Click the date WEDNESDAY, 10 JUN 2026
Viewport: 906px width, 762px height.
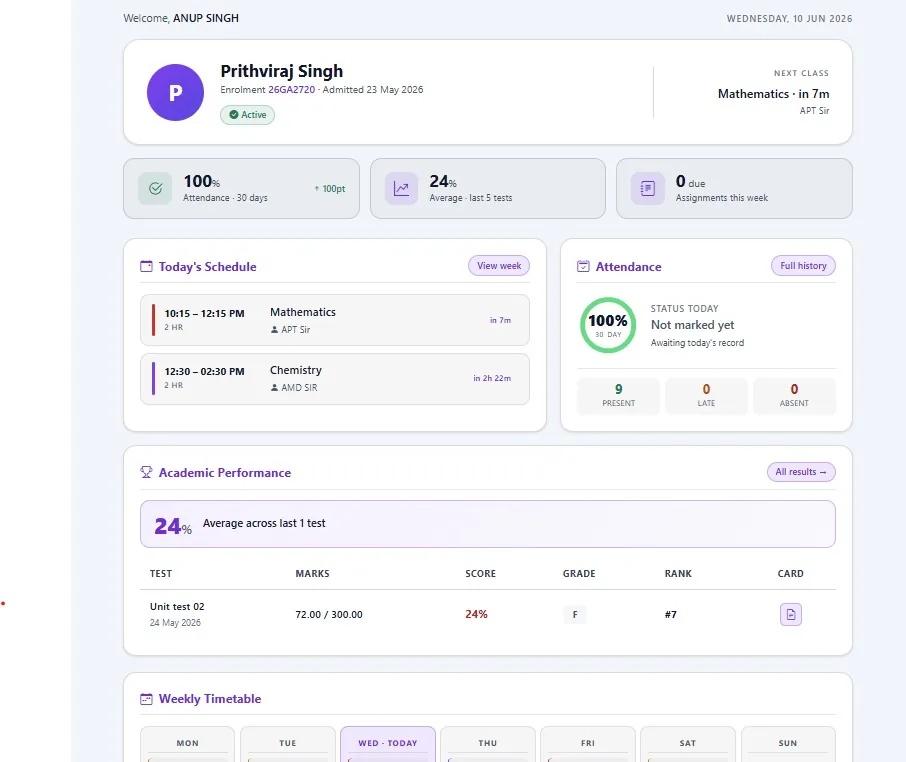click(x=789, y=18)
